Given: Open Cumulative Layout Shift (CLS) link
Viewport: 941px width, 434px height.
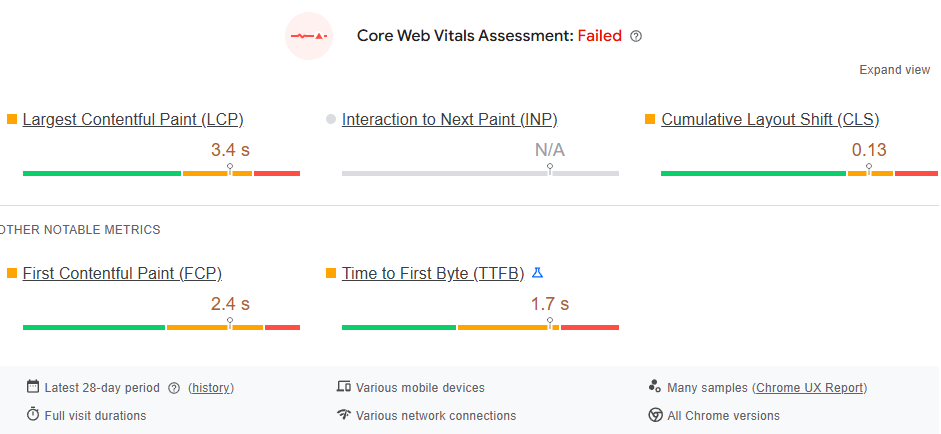Looking at the screenshot, I should point(770,120).
